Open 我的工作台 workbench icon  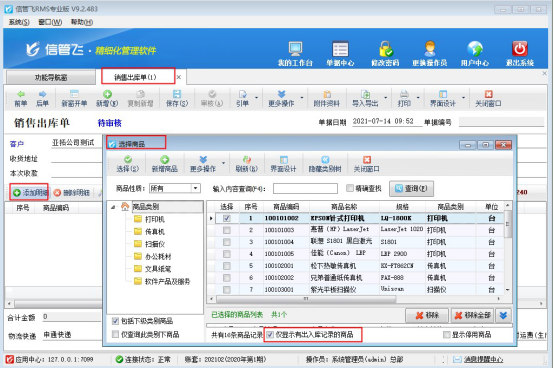pyautogui.click(x=295, y=49)
